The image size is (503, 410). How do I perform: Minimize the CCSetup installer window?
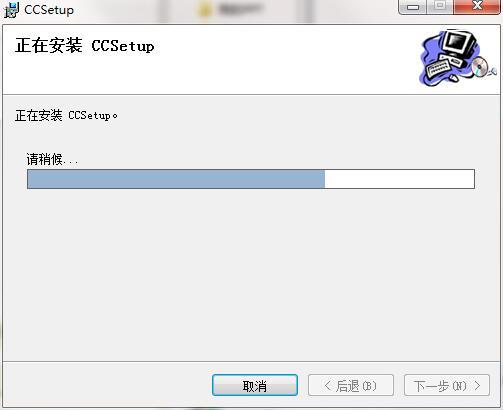[x=413, y=7]
